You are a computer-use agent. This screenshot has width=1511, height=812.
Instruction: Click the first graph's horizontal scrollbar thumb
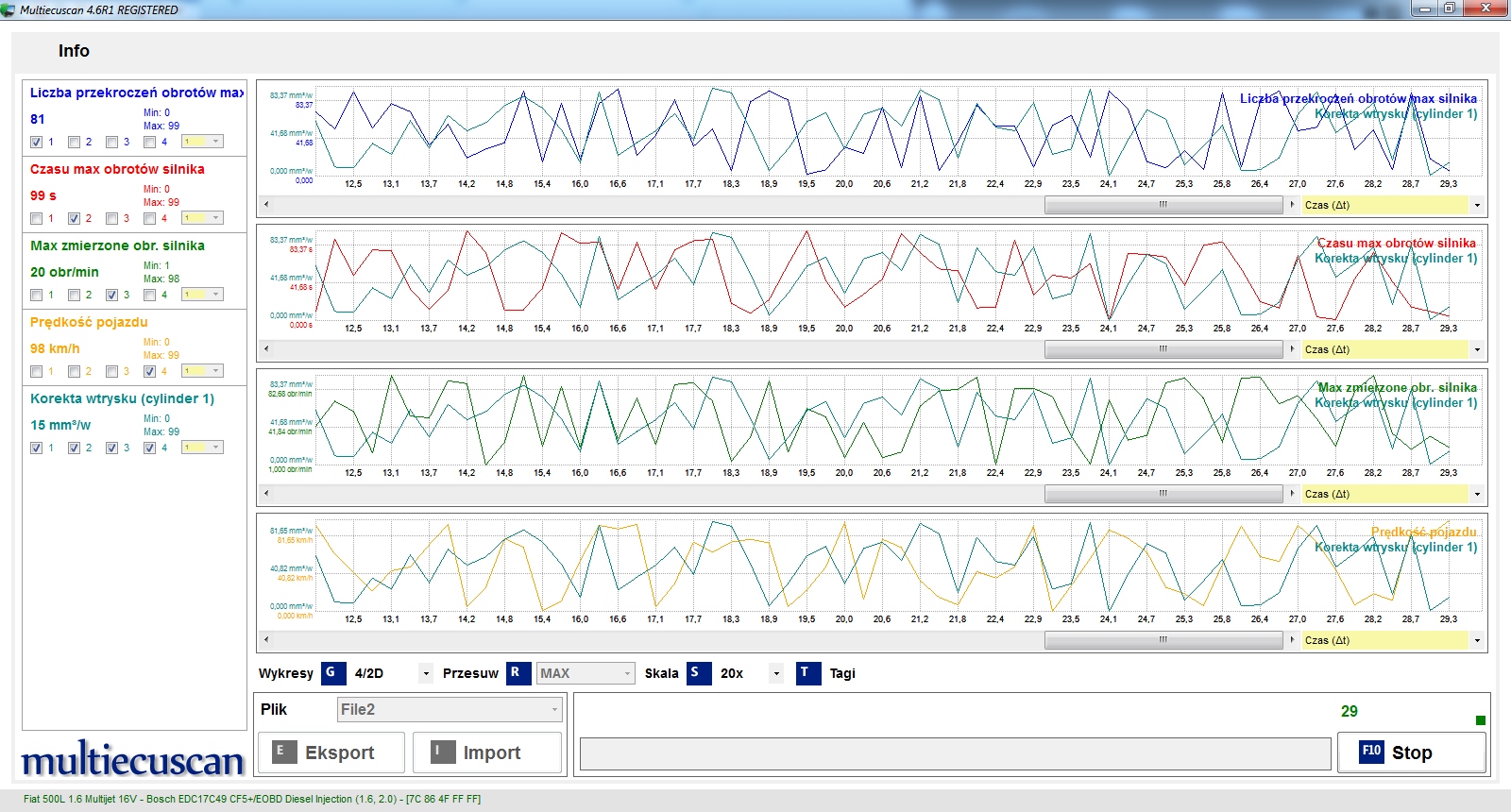tap(1164, 205)
